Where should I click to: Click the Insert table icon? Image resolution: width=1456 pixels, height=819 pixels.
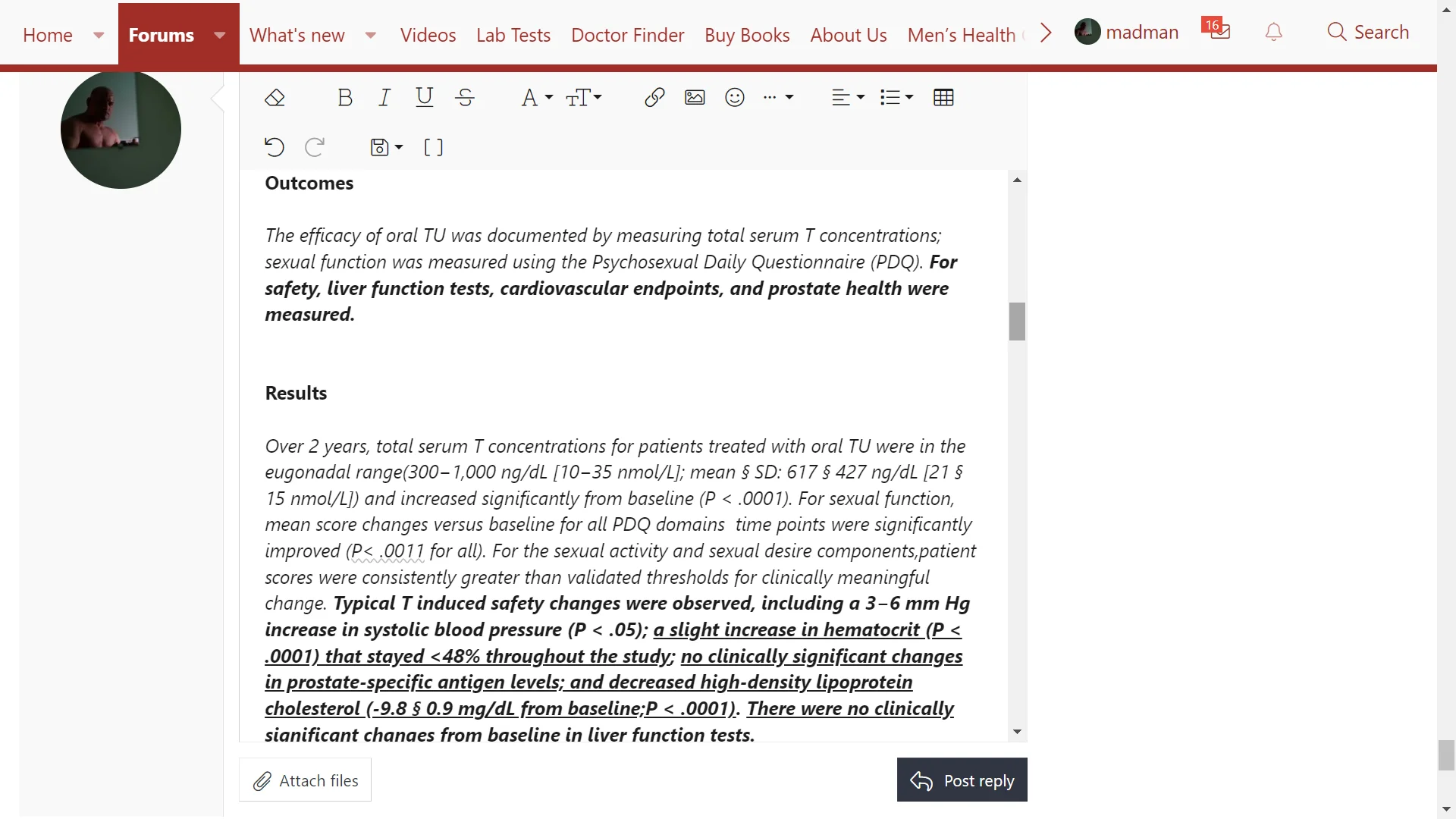point(943,98)
